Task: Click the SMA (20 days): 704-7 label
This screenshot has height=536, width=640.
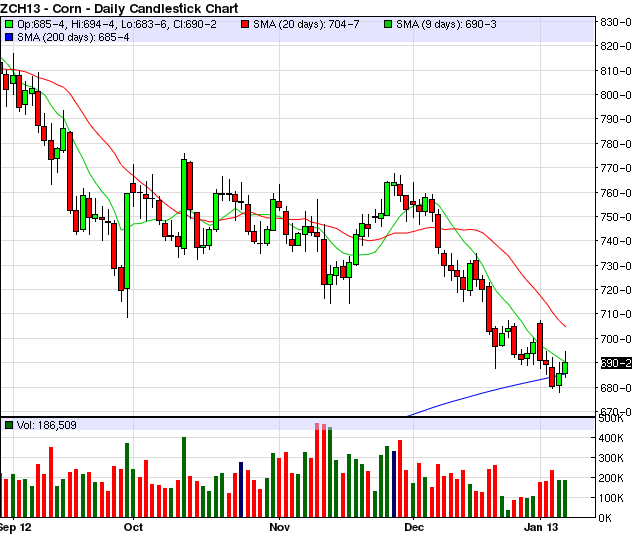Action: click(306, 24)
